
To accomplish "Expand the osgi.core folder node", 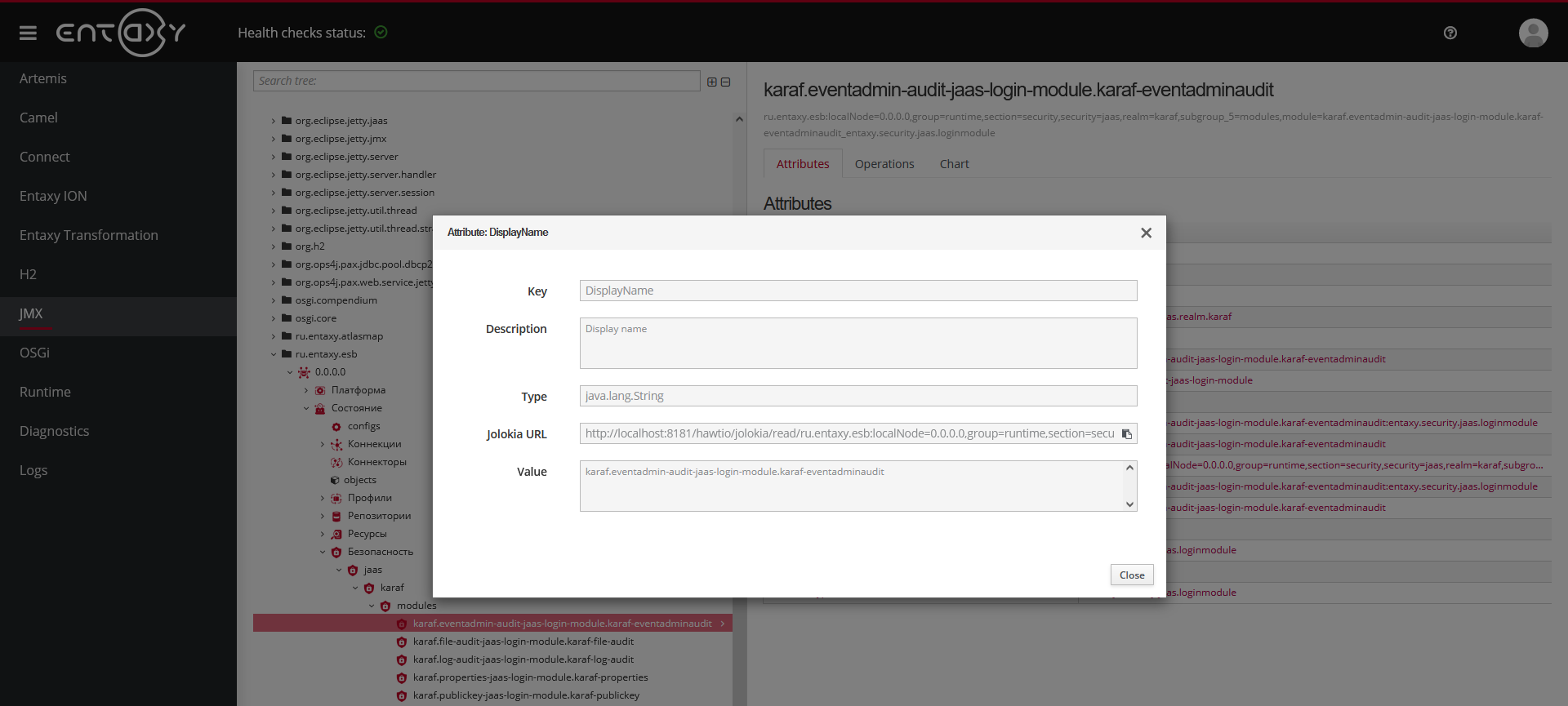I will point(274,318).
